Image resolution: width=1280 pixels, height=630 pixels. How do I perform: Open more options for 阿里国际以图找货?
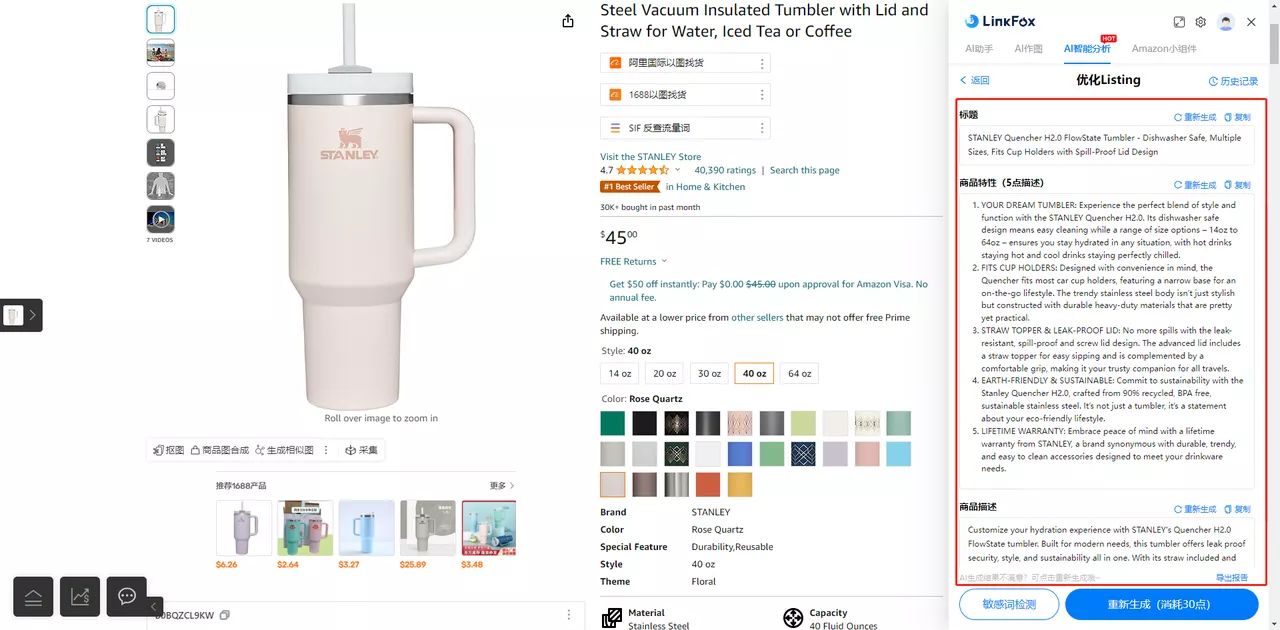tap(762, 63)
